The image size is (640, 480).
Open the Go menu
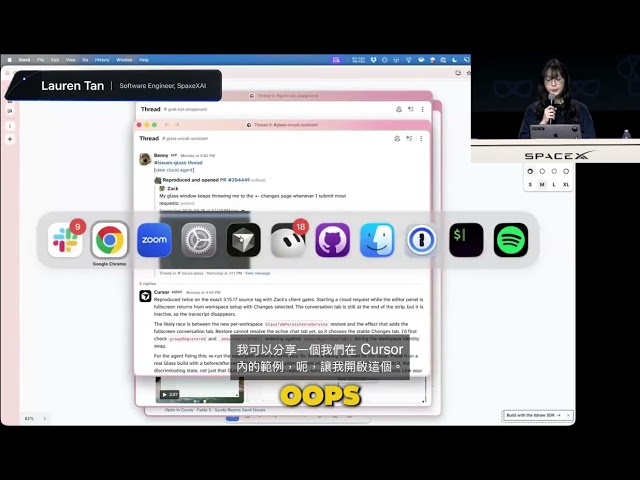[85, 60]
